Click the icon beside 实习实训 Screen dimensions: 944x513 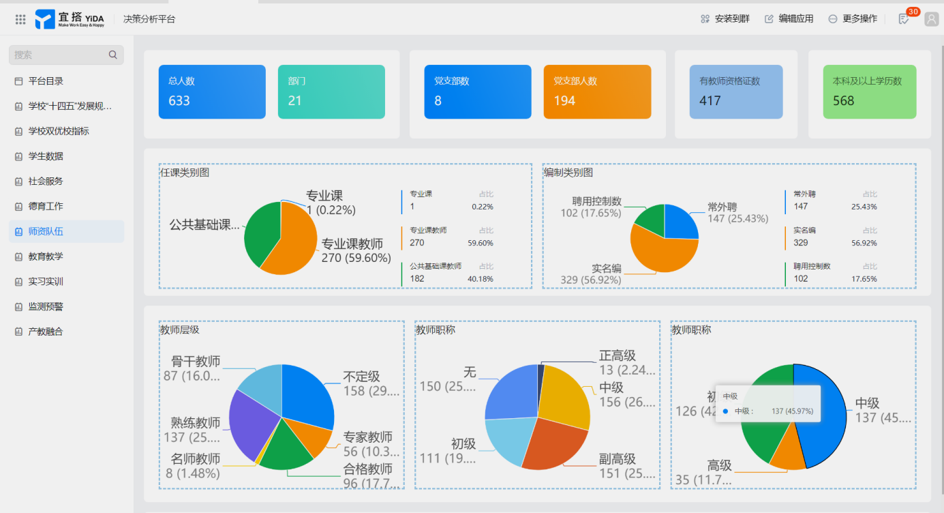[x=19, y=282]
